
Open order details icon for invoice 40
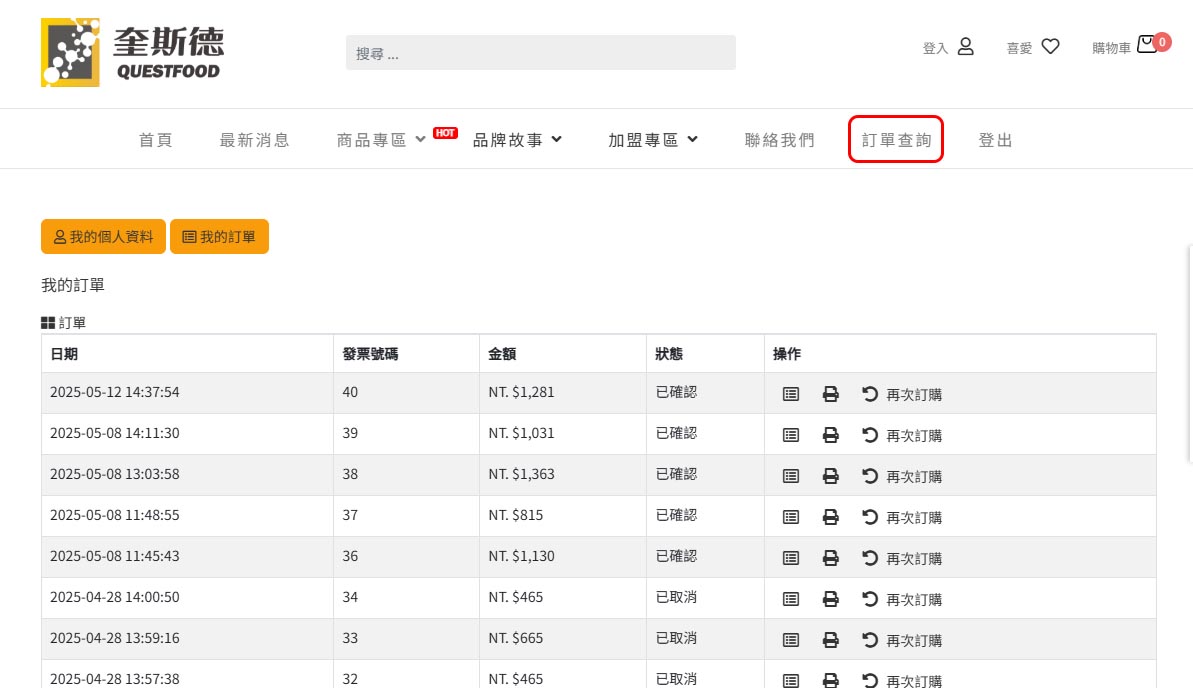791,394
